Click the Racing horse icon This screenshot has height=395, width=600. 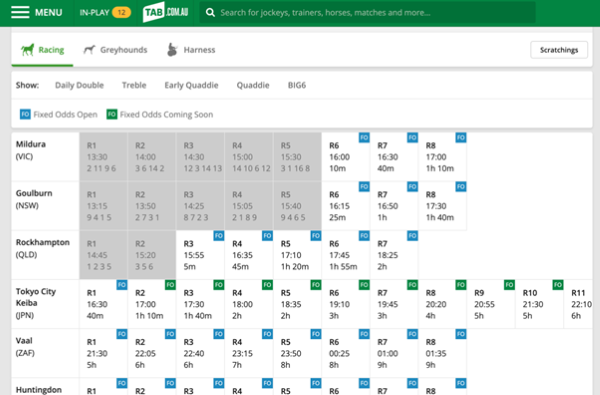(x=28, y=50)
